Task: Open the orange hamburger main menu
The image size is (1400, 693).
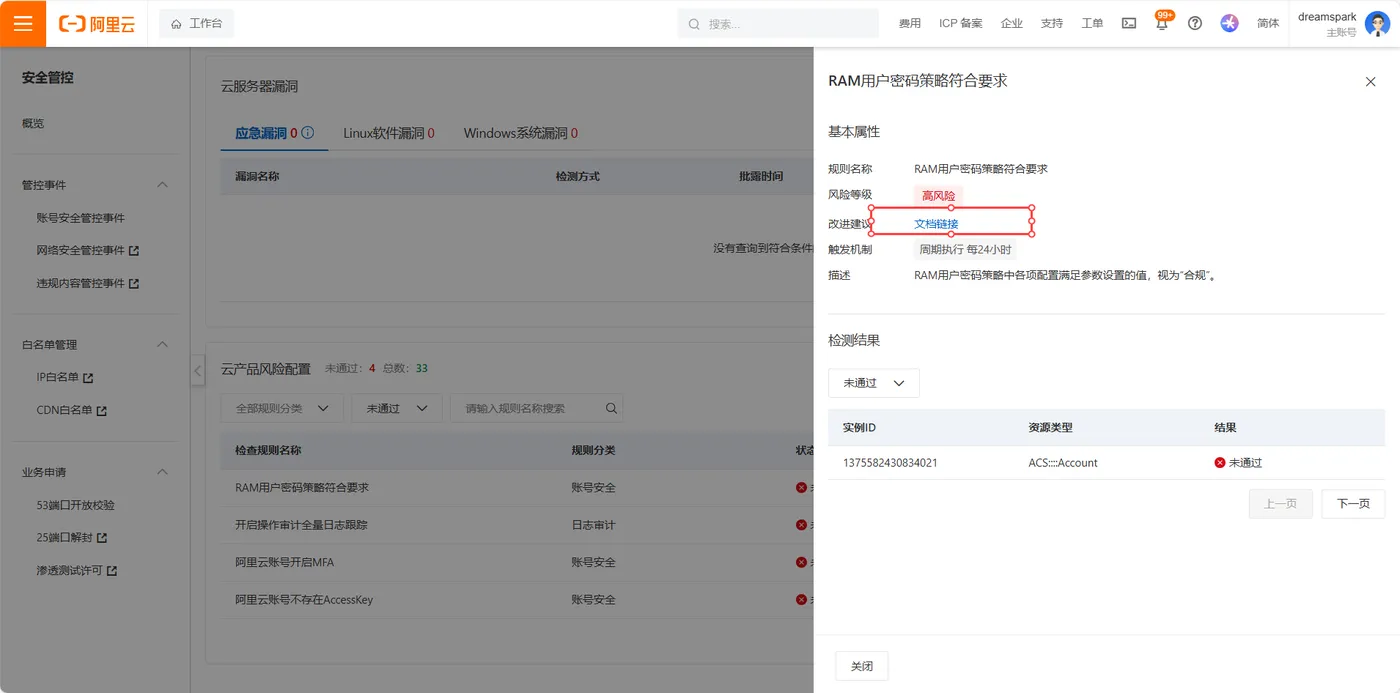Action: [x=23, y=23]
